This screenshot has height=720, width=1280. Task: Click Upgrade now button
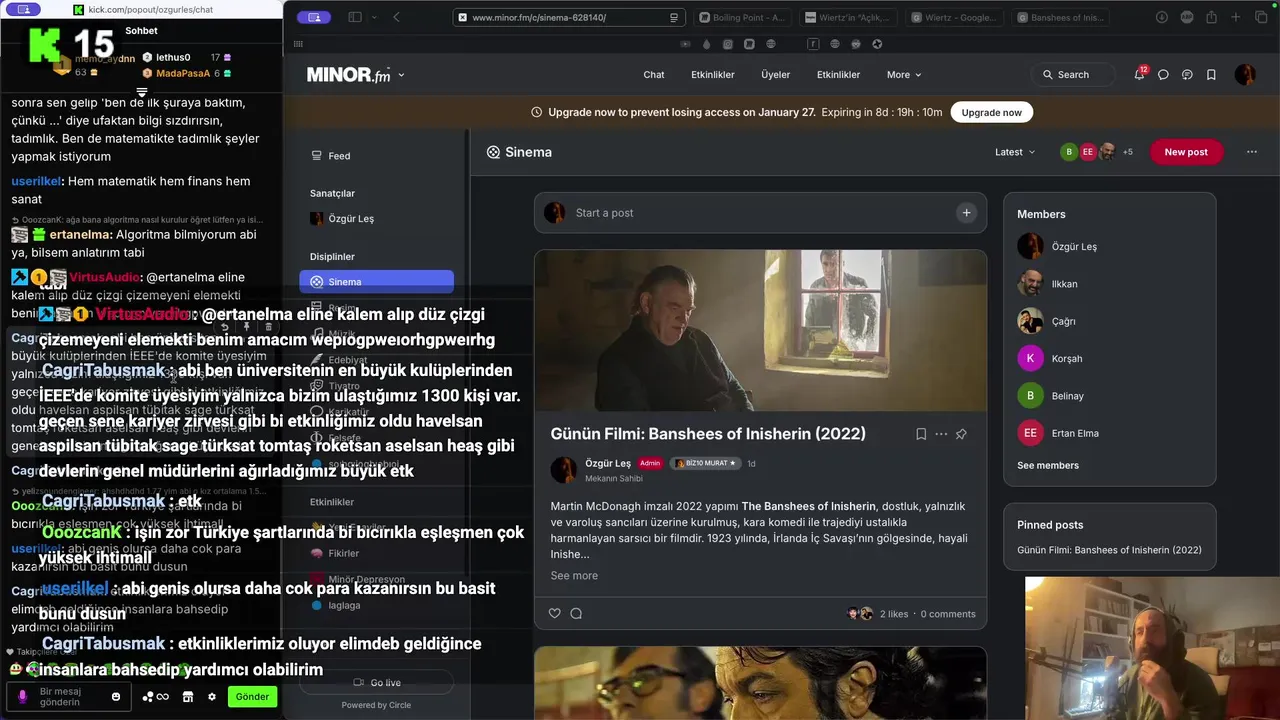tap(991, 112)
